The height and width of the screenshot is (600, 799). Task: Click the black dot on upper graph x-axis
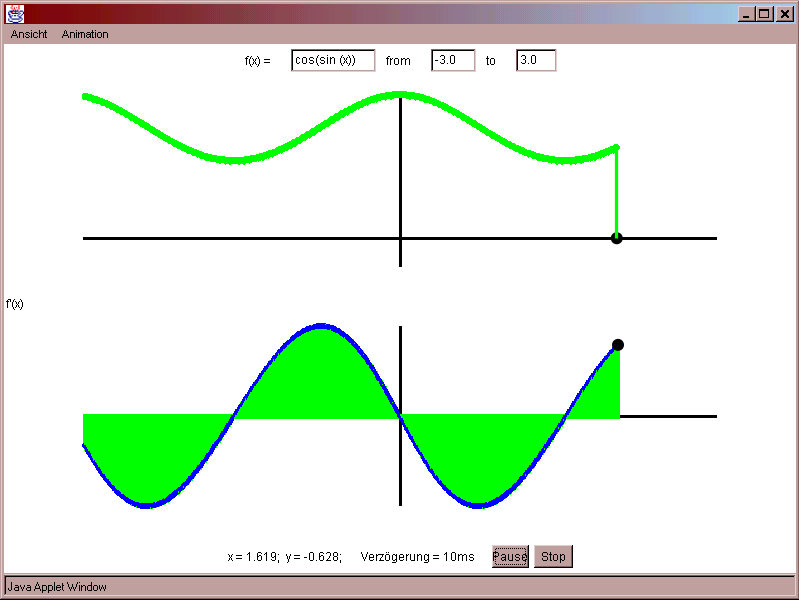[617, 238]
